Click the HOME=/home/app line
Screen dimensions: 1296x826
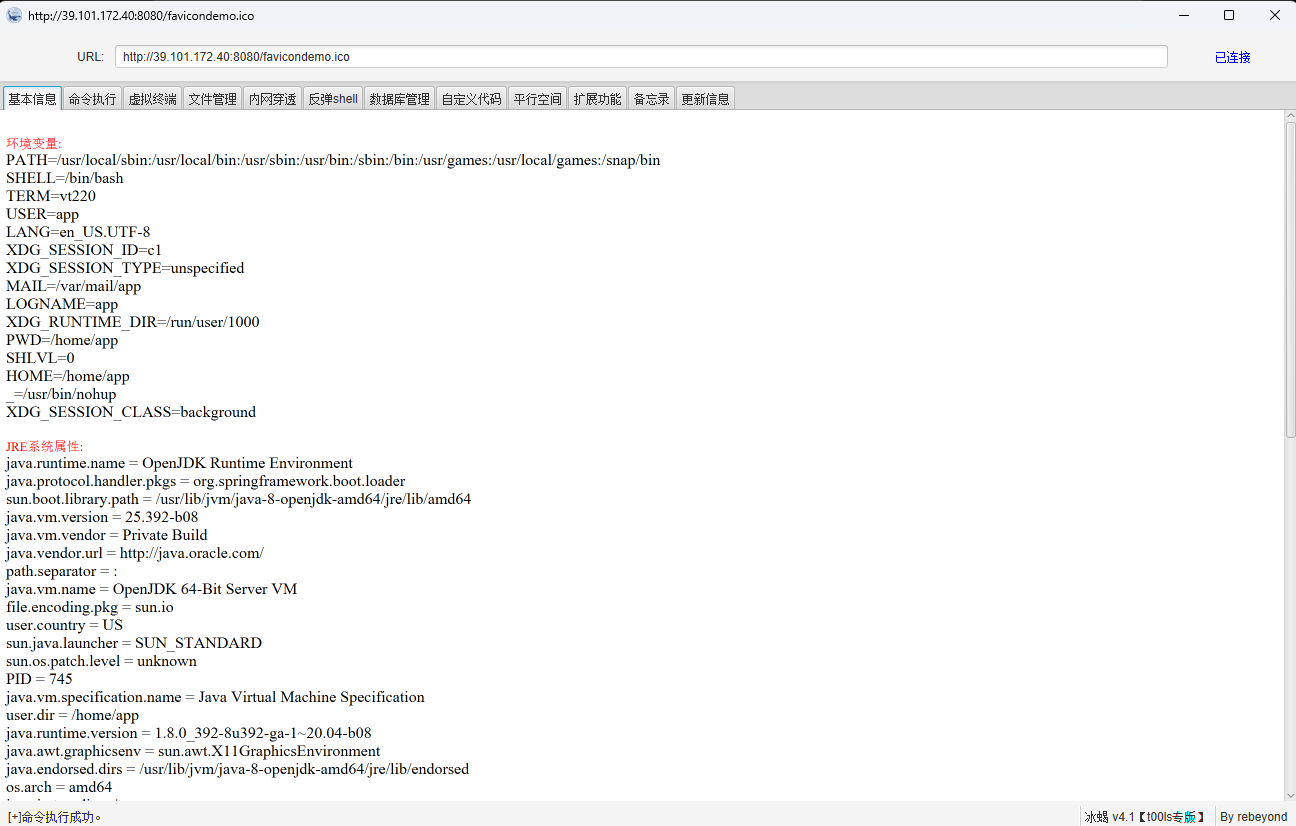point(68,376)
